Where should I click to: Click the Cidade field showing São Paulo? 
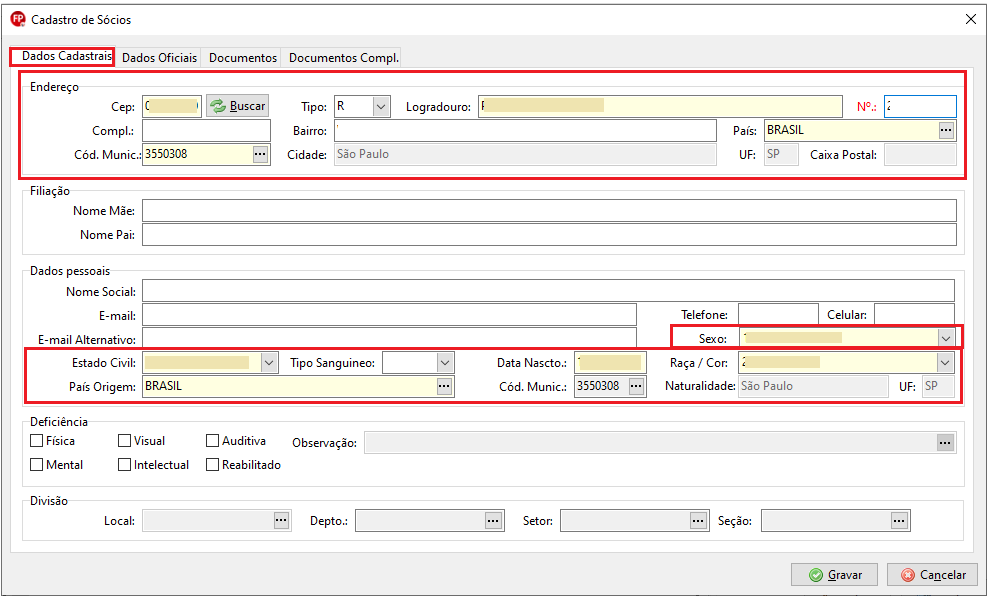click(x=525, y=154)
